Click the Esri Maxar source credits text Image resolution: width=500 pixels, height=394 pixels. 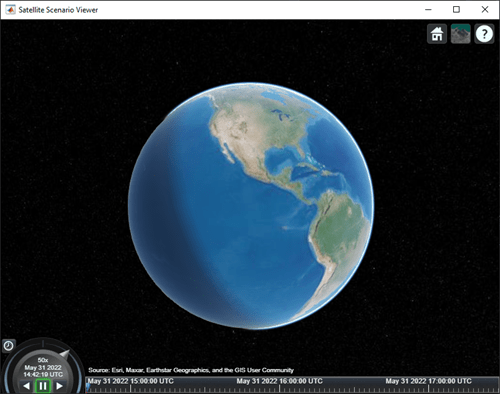[x=191, y=370]
